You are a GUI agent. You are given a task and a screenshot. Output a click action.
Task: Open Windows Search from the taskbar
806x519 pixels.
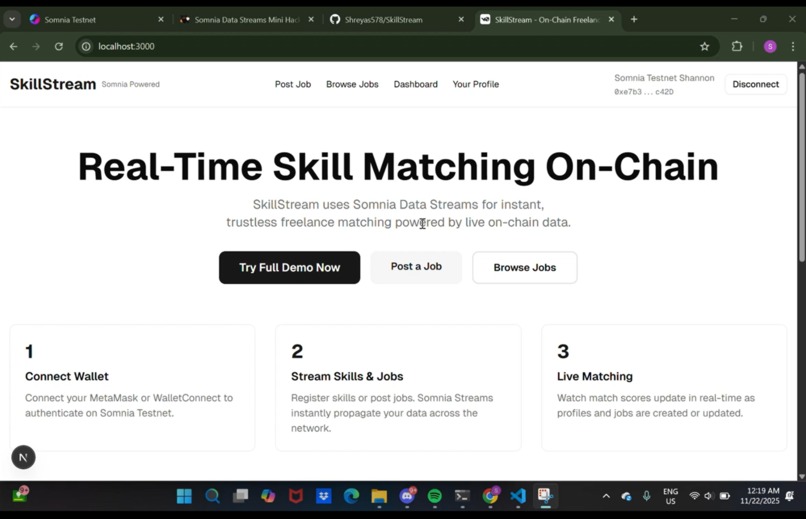(x=212, y=496)
